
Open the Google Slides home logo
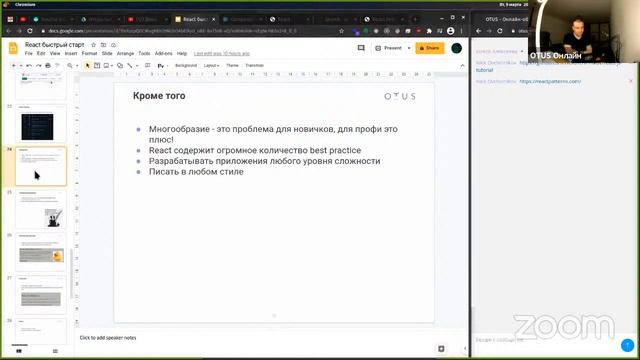tap(13, 48)
